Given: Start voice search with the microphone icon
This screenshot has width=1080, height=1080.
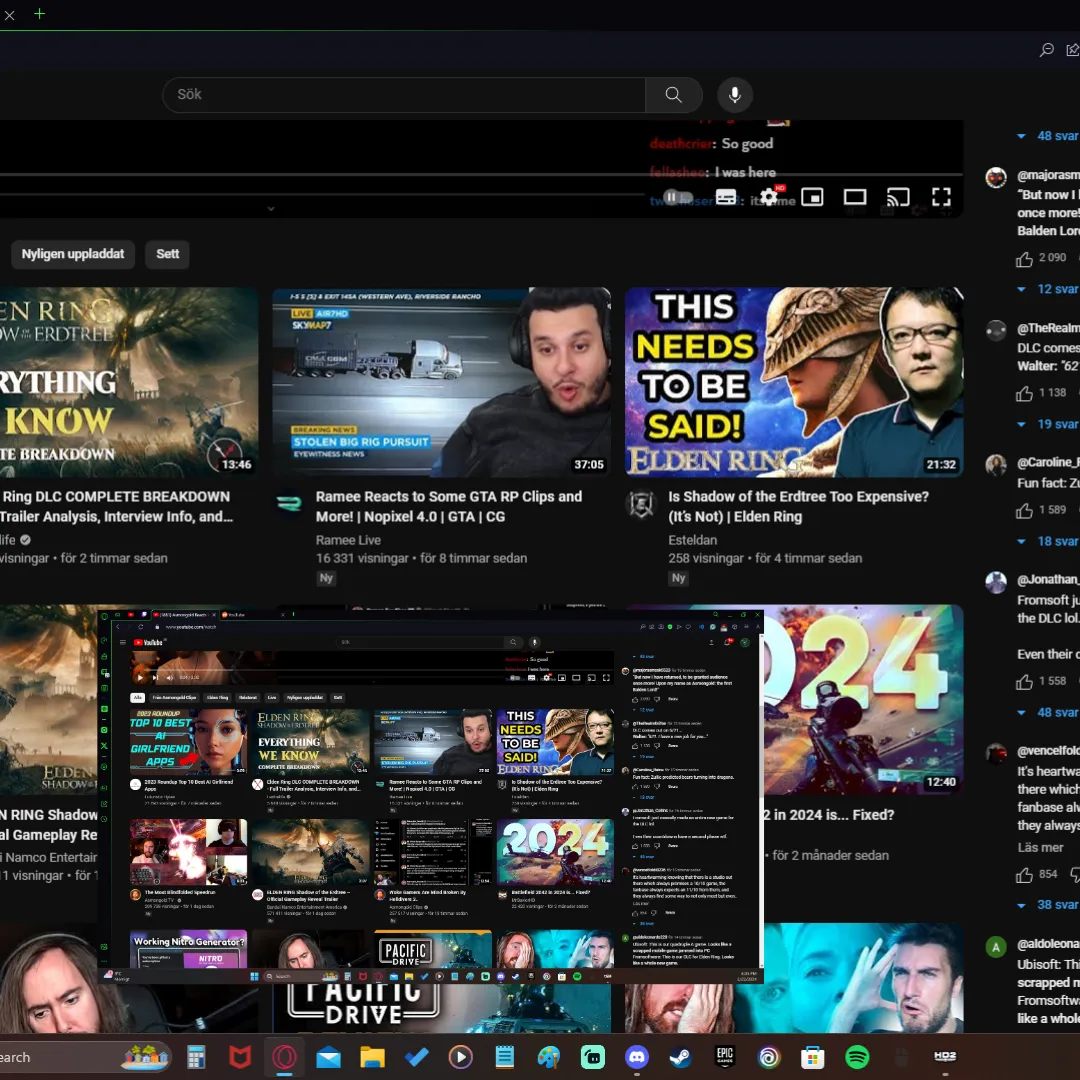Looking at the screenshot, I should tap(735, 94).
